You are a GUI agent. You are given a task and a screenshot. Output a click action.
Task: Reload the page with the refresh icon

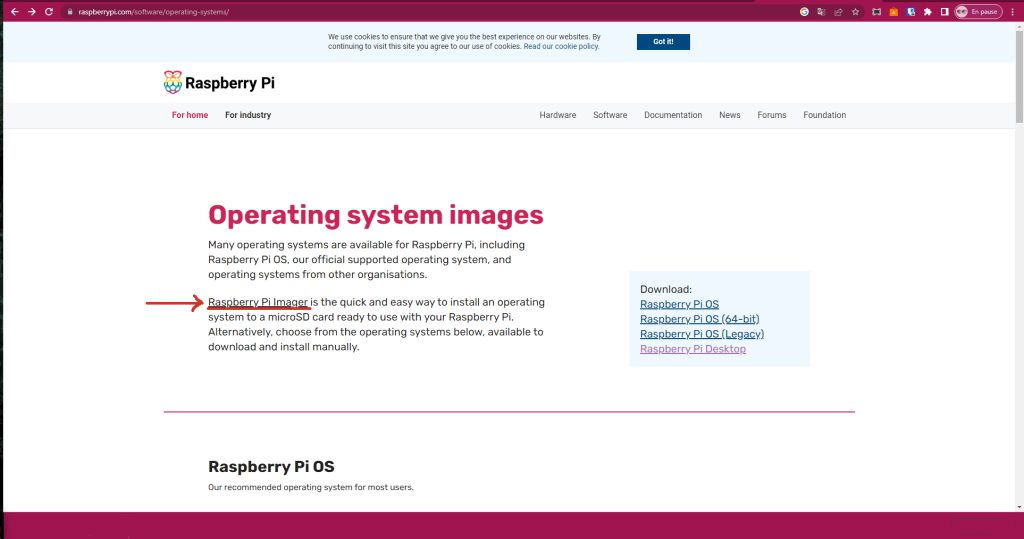pyautogui.click(x=49, y=11)
